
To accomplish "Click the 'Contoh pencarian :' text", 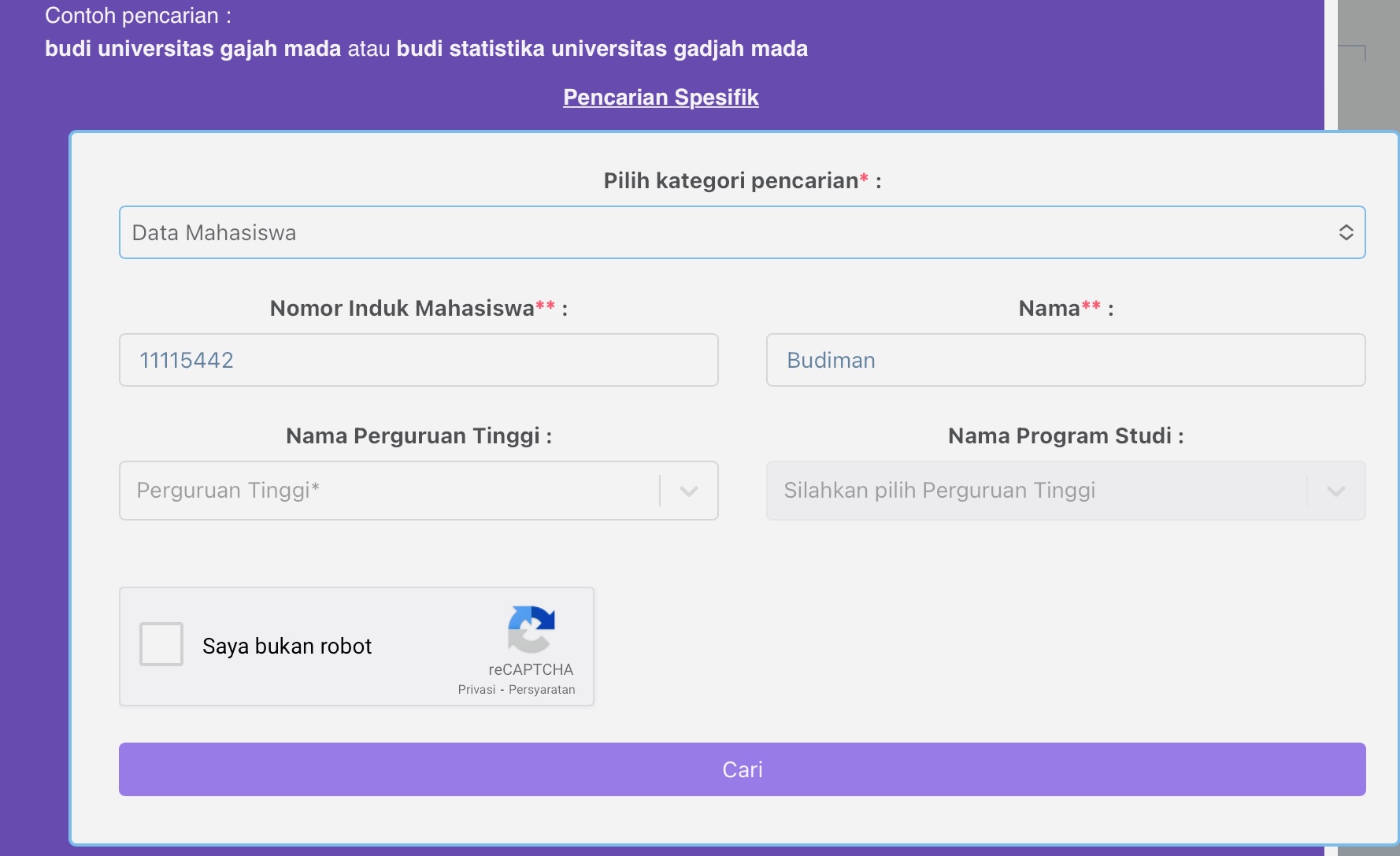I will (x=138, y=16).
